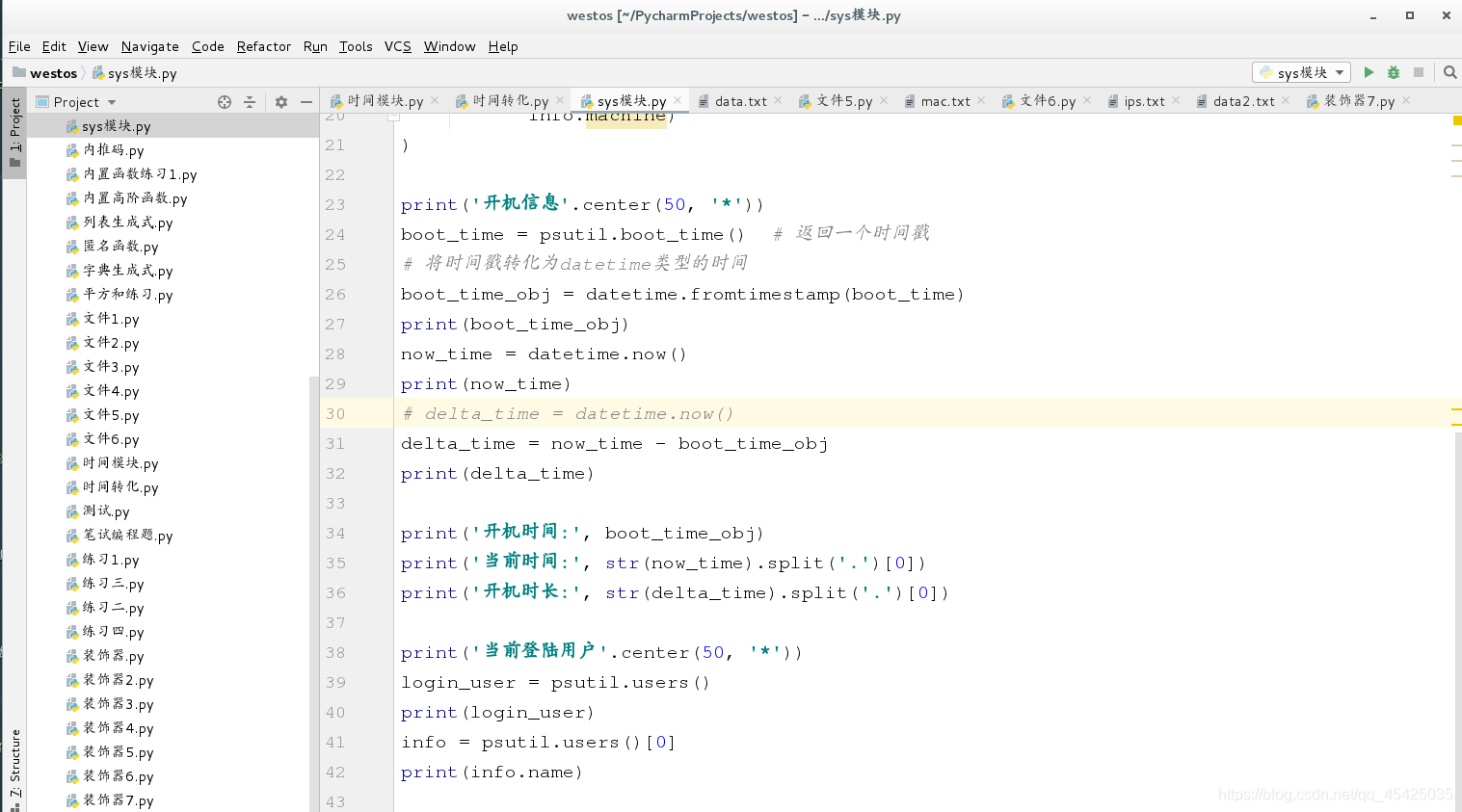Click the yellow inspection status indicator
This screenshot has width=1462, height=812.
(1457, 120)
